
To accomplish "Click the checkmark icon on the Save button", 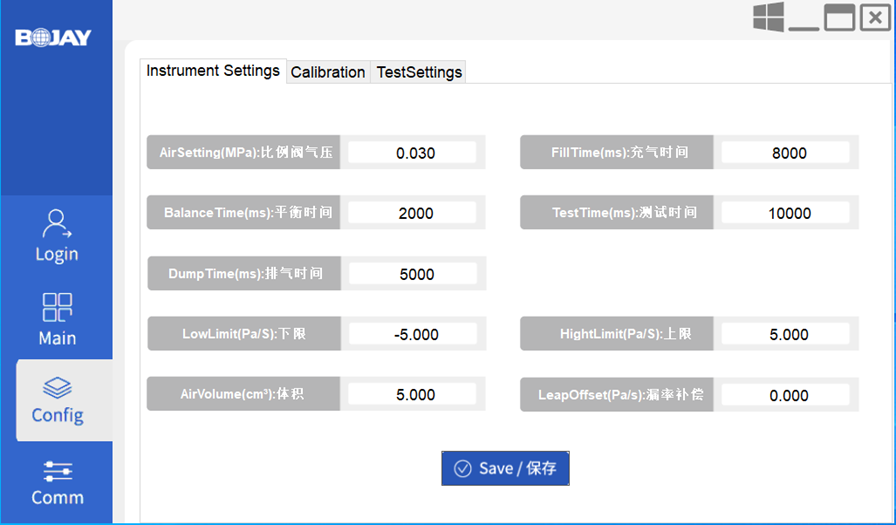I will pyautogui.click(x=462, y=468).
